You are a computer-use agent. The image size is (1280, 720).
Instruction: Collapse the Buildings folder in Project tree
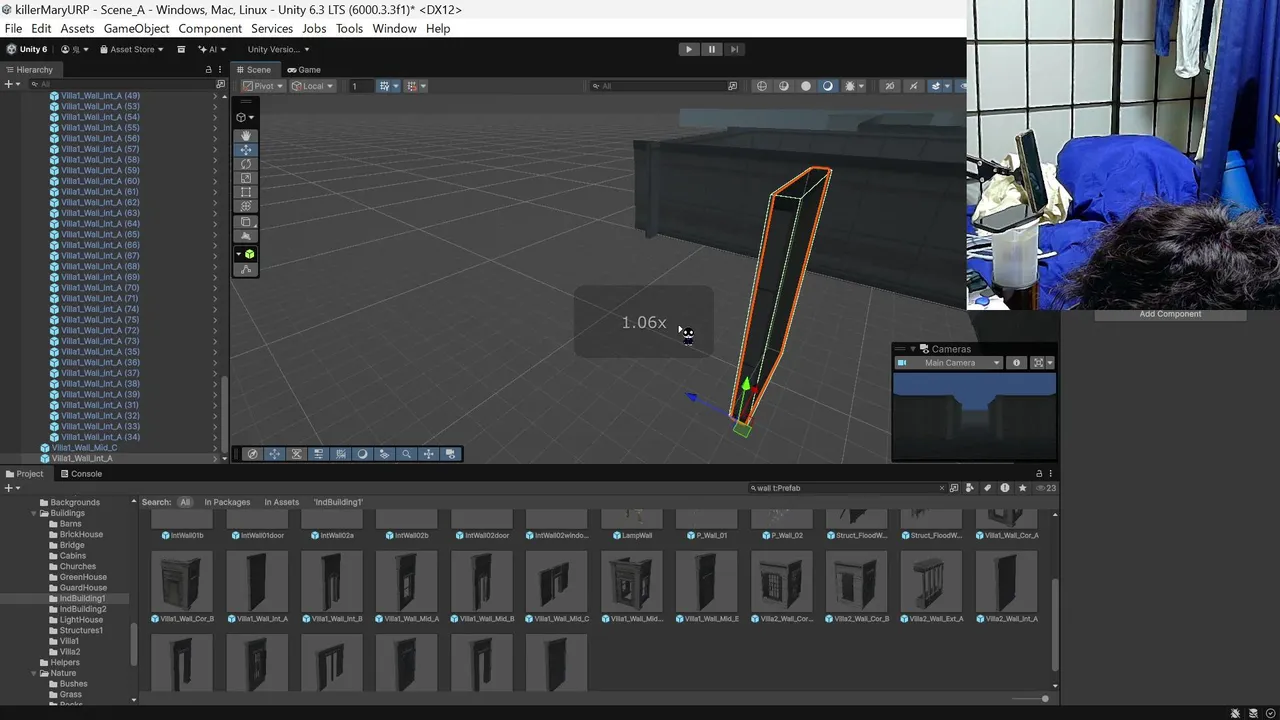point(33,513)
